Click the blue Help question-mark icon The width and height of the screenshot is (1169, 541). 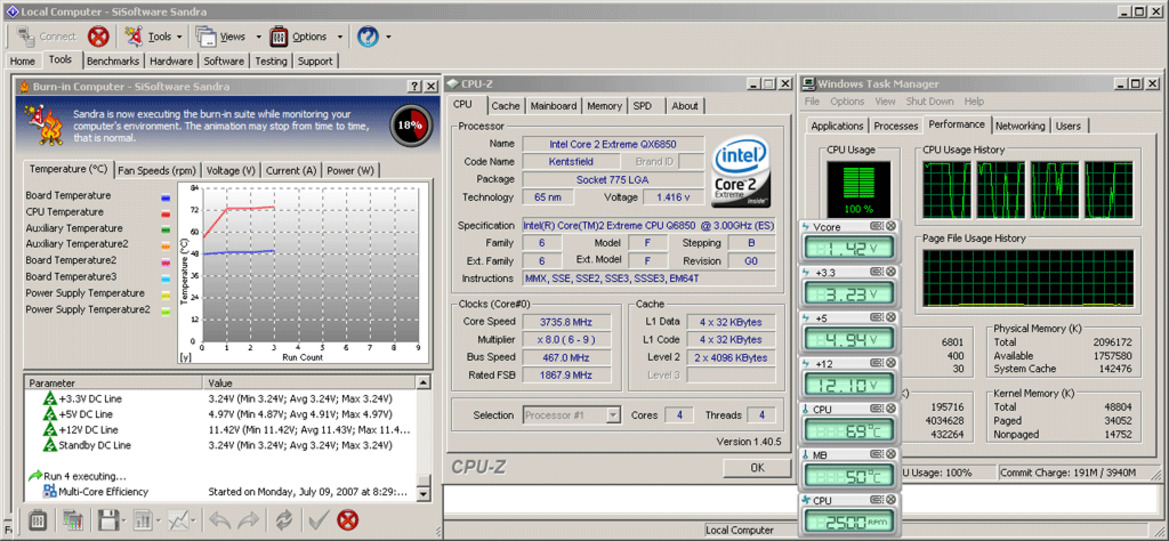[368, 36]
